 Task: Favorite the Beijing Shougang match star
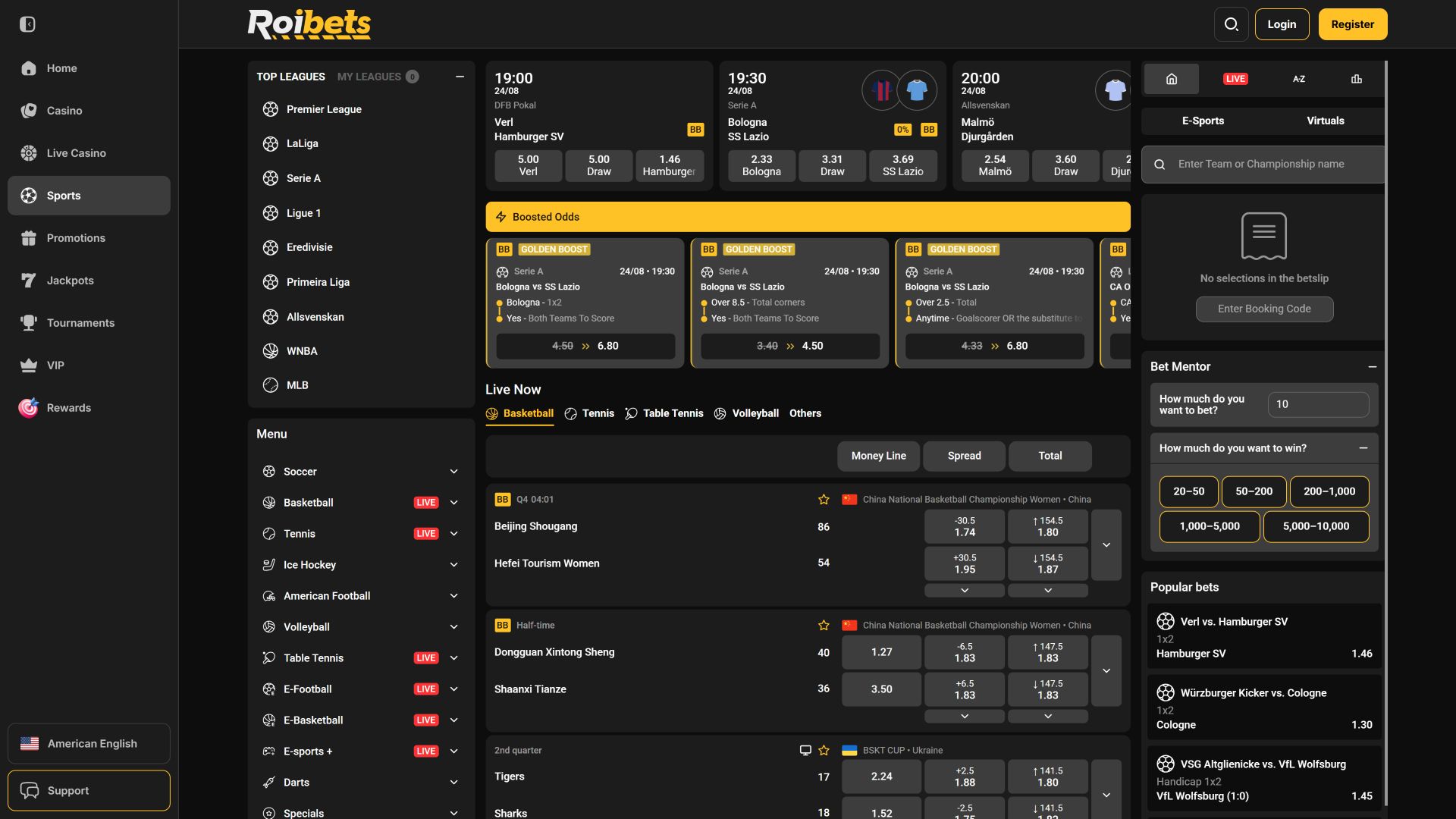[824, 500]
